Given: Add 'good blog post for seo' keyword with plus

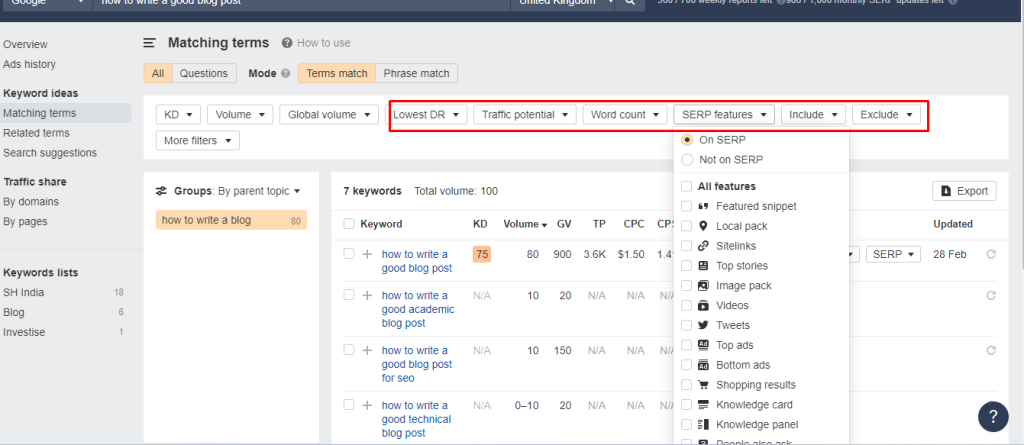Looking at the screenshot, I should click(x=368, y=350).
